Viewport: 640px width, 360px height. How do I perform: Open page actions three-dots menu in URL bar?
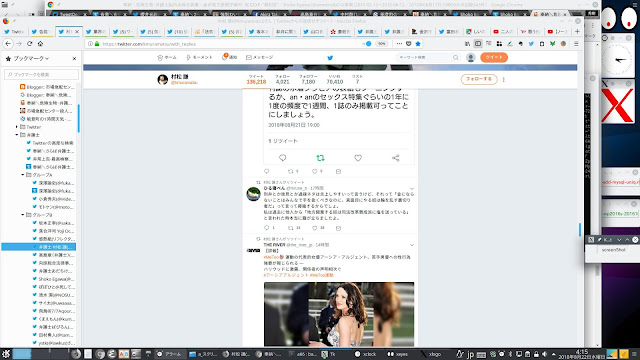[399, 44]
